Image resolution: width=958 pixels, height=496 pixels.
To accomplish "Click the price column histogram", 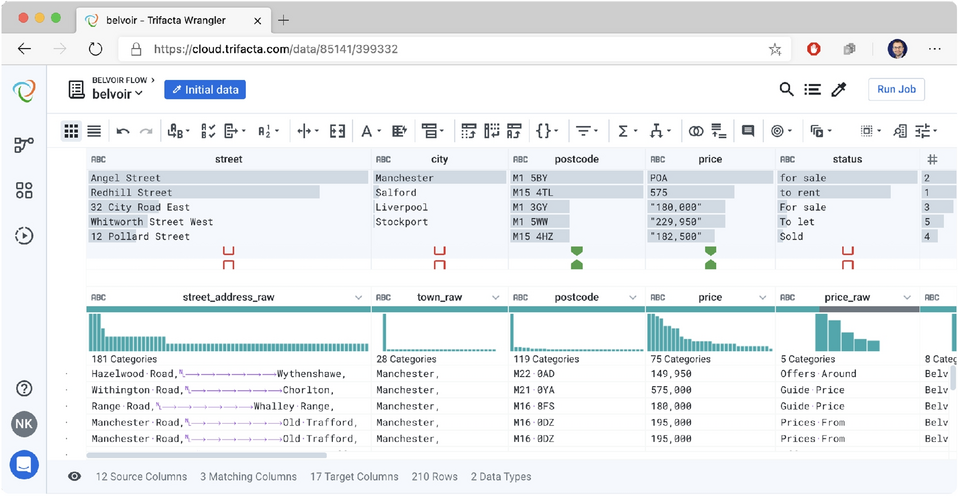I will pyautogui.click(x=708, y=332).
